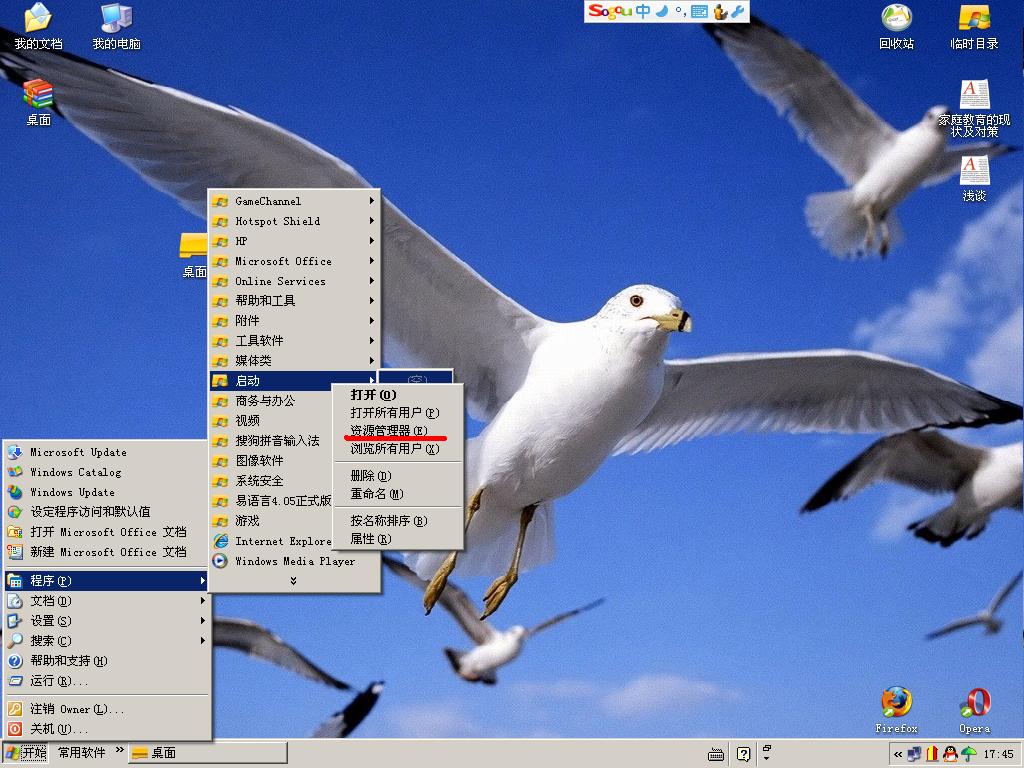This screenshot has height=768, width=1024.
Task: Toggle Sogou Chinese/English input mode
Action: pos(643,12)
